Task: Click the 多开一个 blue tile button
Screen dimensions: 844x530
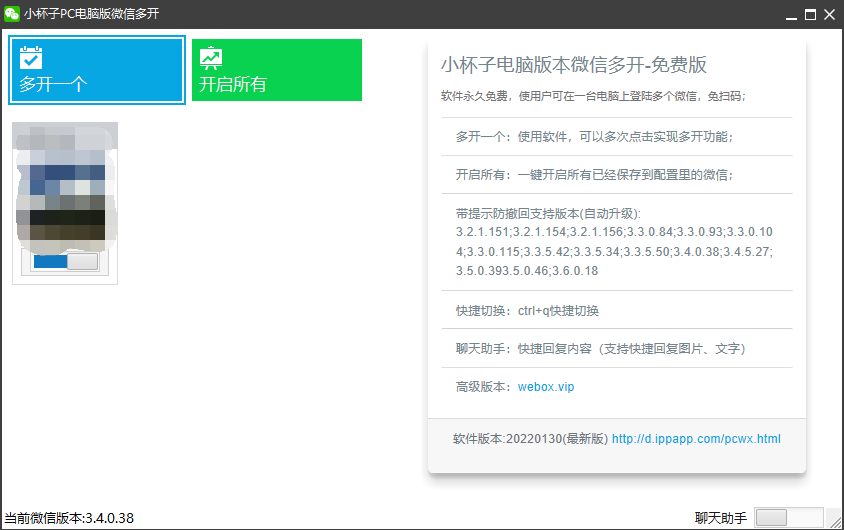Action: pos(97,70)
